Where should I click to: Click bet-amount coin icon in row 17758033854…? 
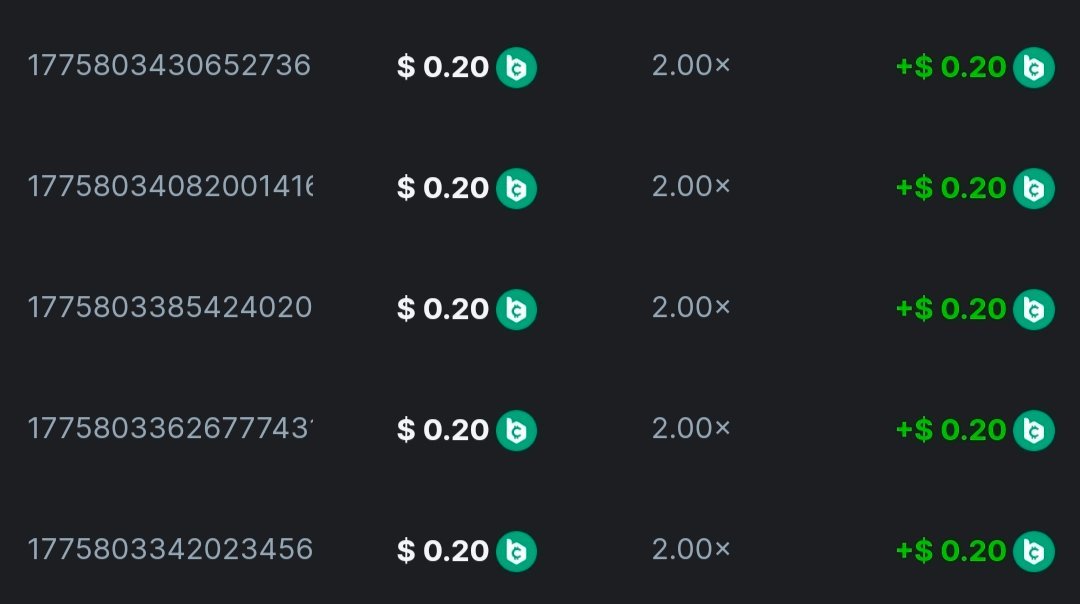(x=517, y=309)
